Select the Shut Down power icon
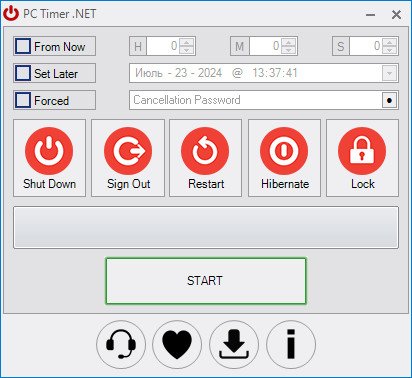 click(x=49, y=151)
